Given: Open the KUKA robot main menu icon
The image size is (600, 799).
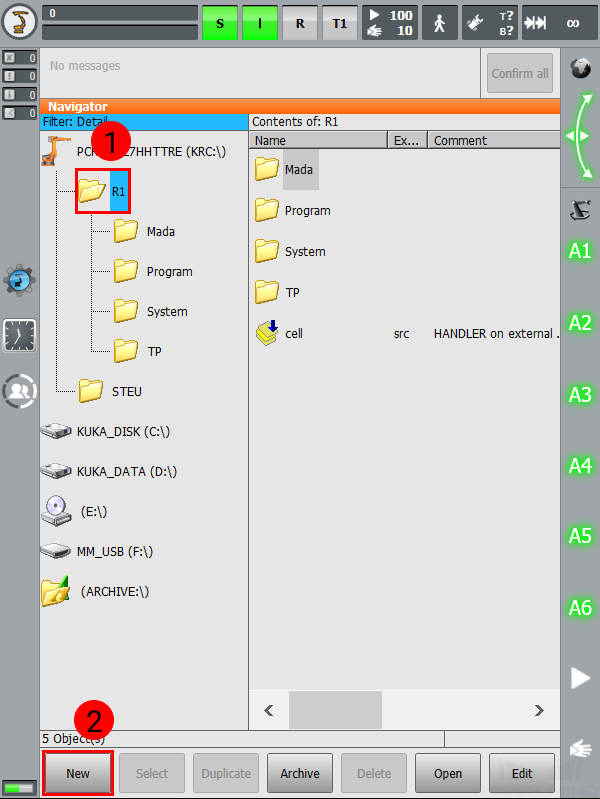Looking at the screenshot, I should click(19, 22).
